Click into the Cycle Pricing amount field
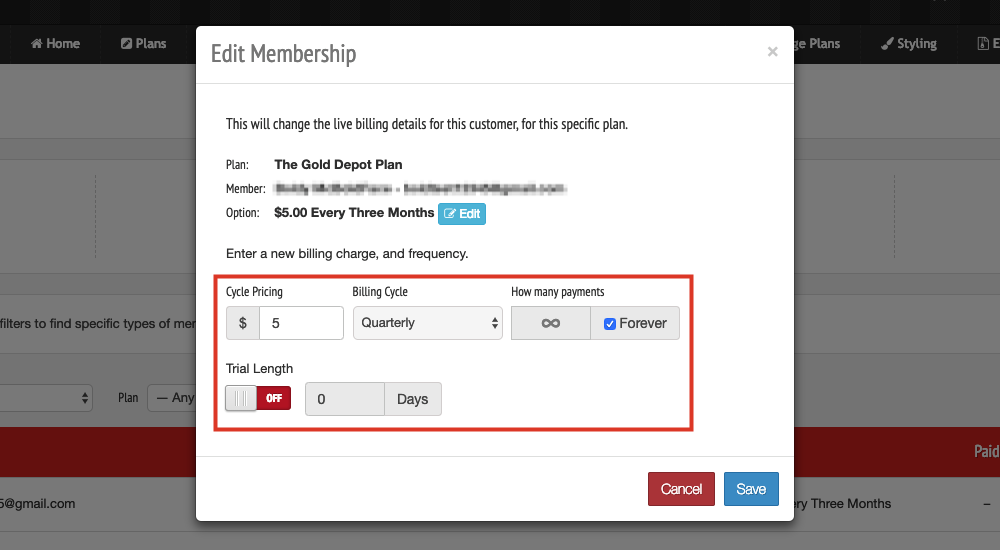This screenshot has width=1000, height=550. [301, 323]
